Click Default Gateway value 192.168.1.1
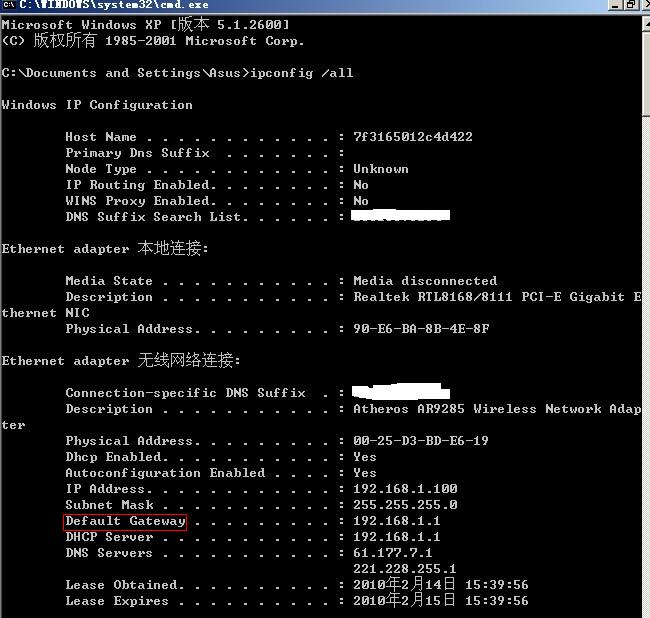650x618 pixels. pyautogui.click(x=397, y=521)
